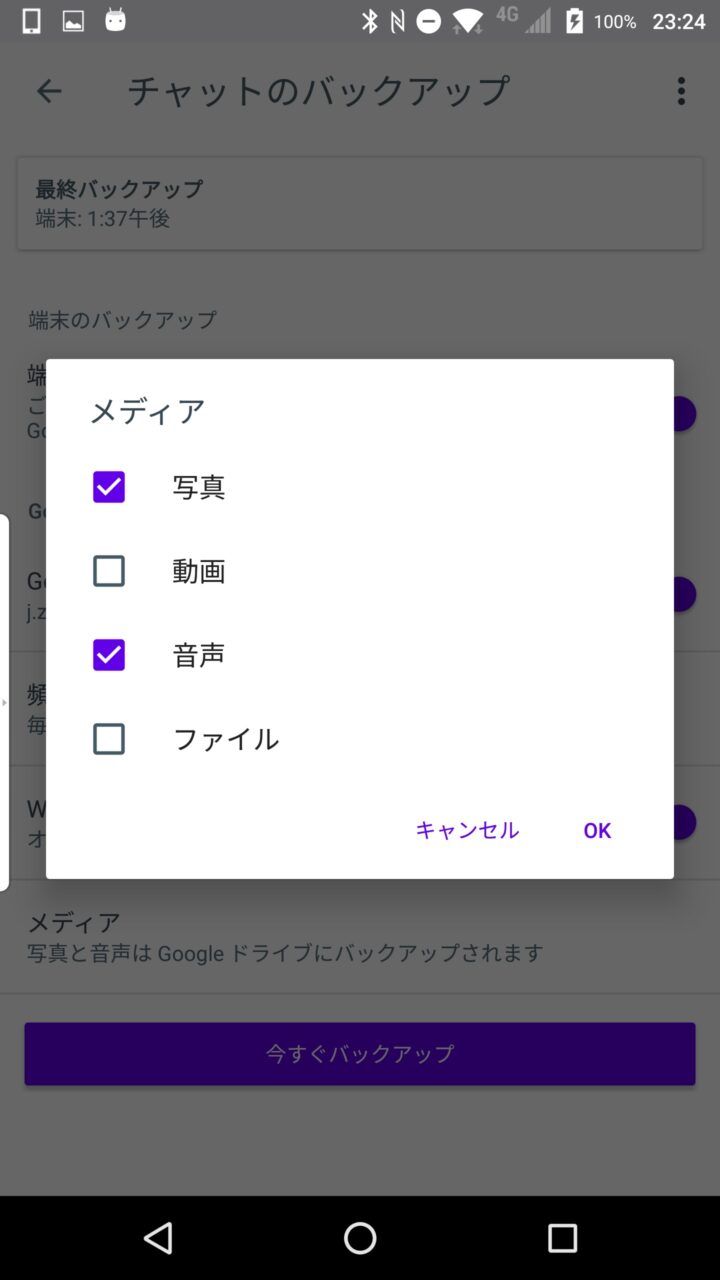720x1280 pixels.
Task: Tap the 最終バックアップ info card
Action: pyautogui.click(x=360, y=203)
